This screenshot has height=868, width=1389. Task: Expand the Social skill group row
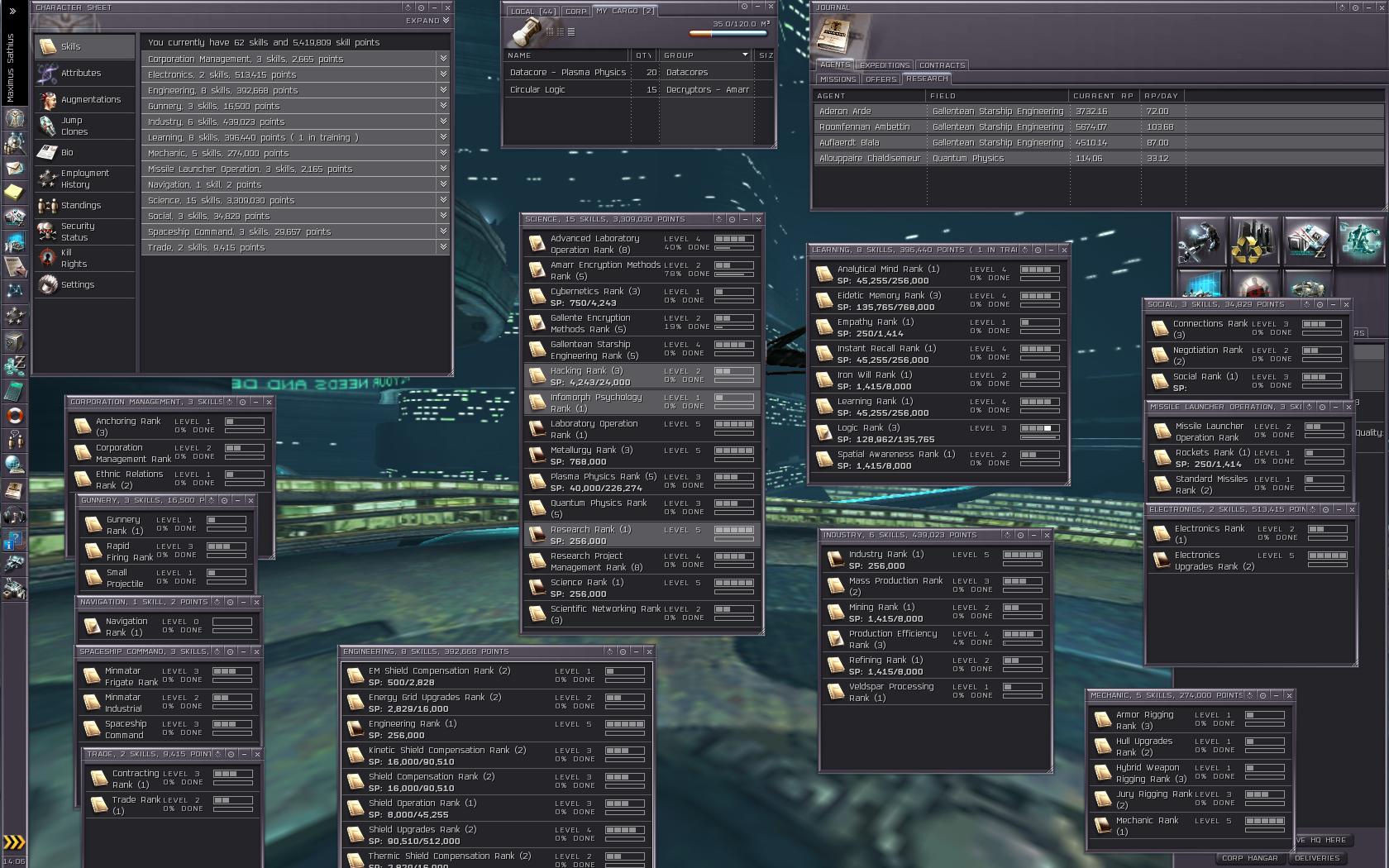pos(443,216)
